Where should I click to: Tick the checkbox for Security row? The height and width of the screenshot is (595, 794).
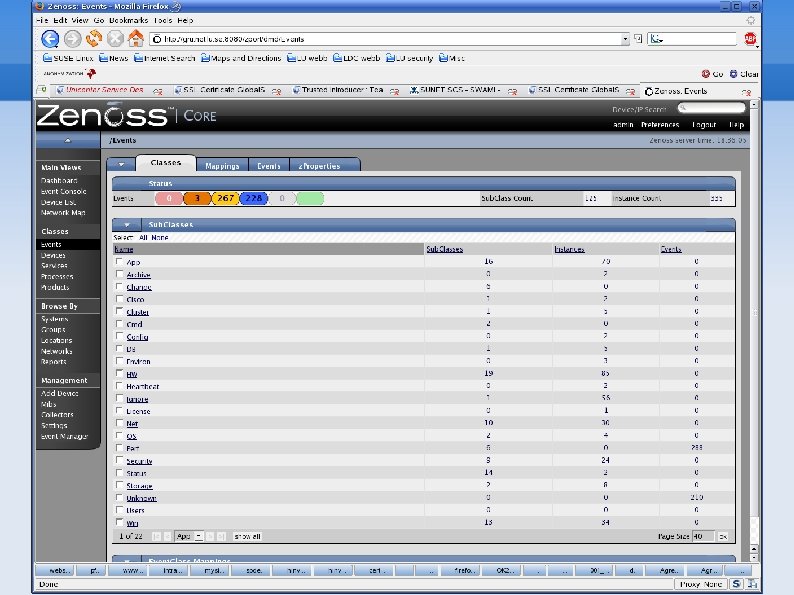coord(119,460)
